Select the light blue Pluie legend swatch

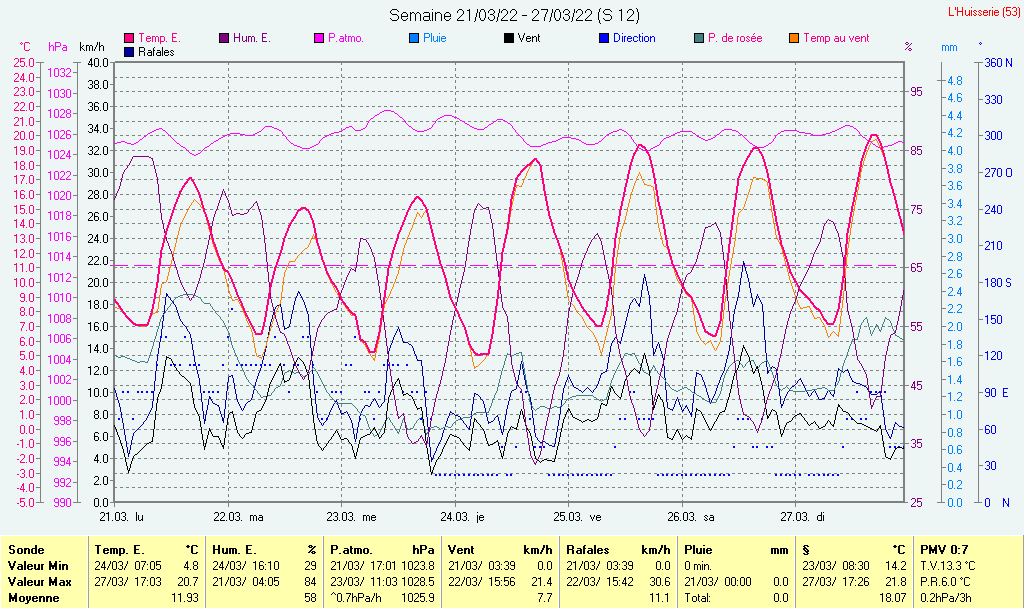point(414,39)
